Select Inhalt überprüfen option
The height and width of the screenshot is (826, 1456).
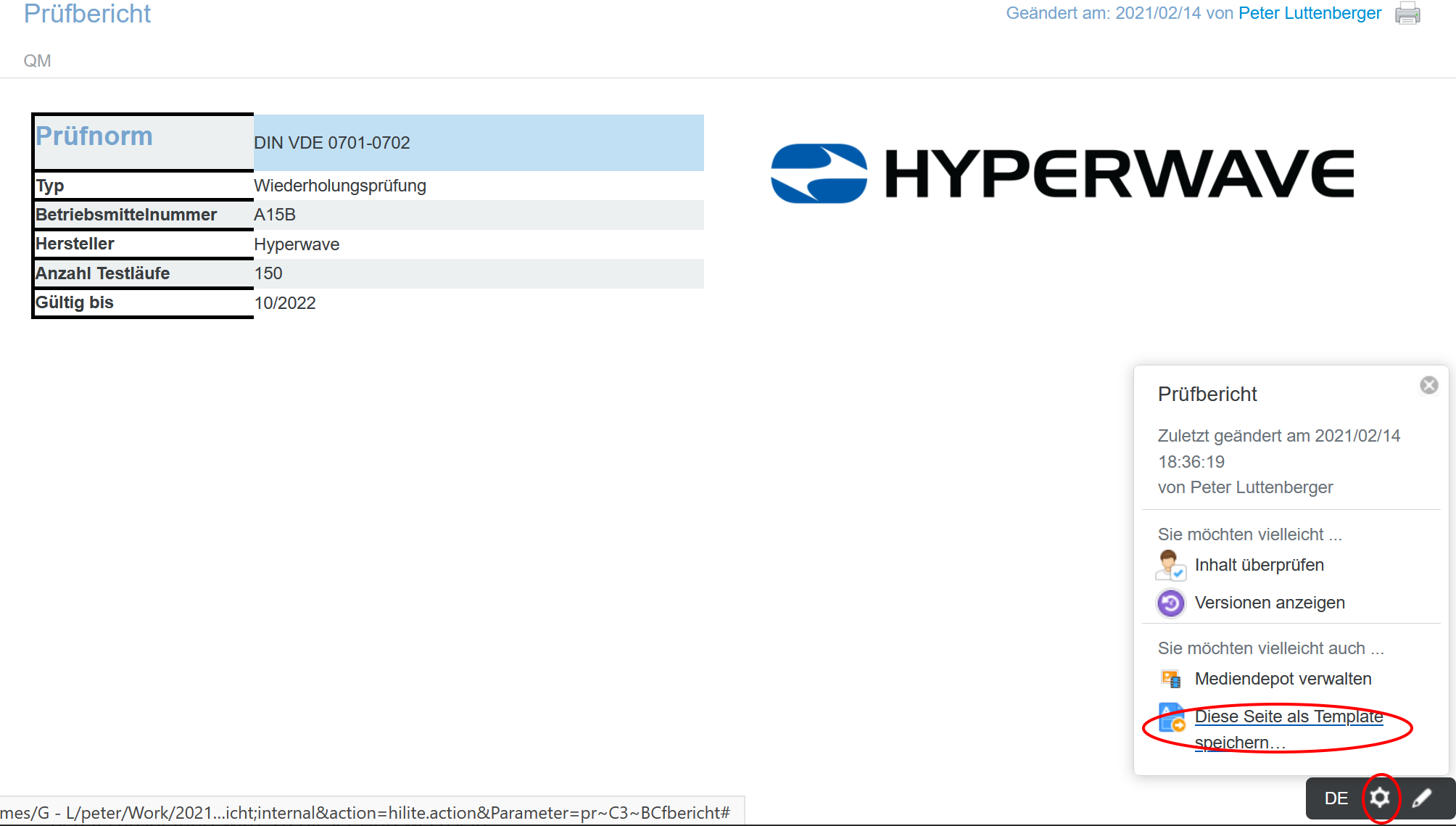click(x=1259, y=565)
